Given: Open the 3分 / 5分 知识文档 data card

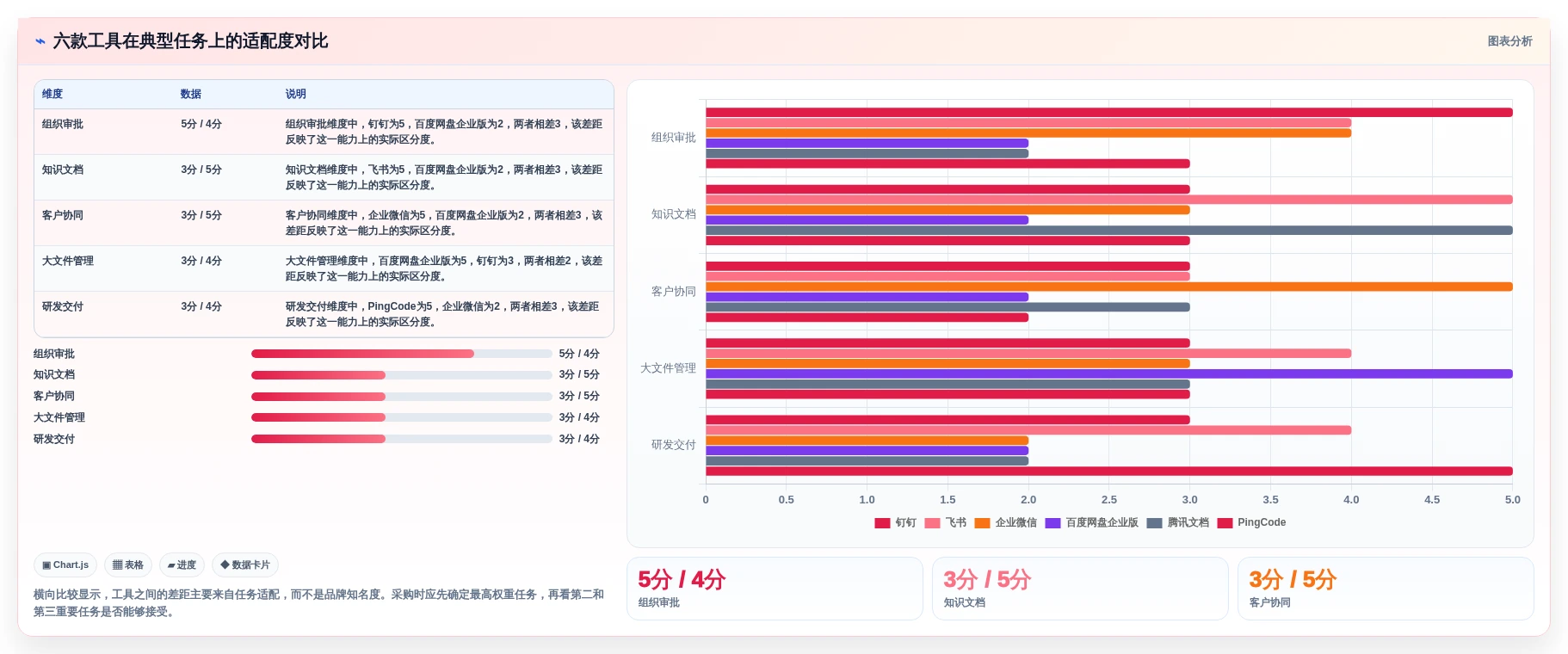Looking at the screenshot, I should (1080, 589).
